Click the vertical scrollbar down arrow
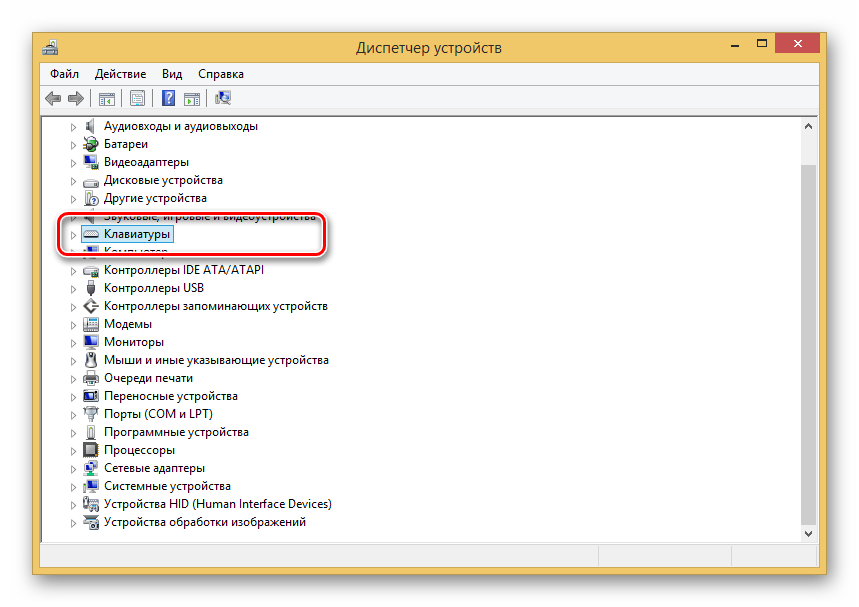Viewport: 859px width, 607px height. tap(808, 535)
